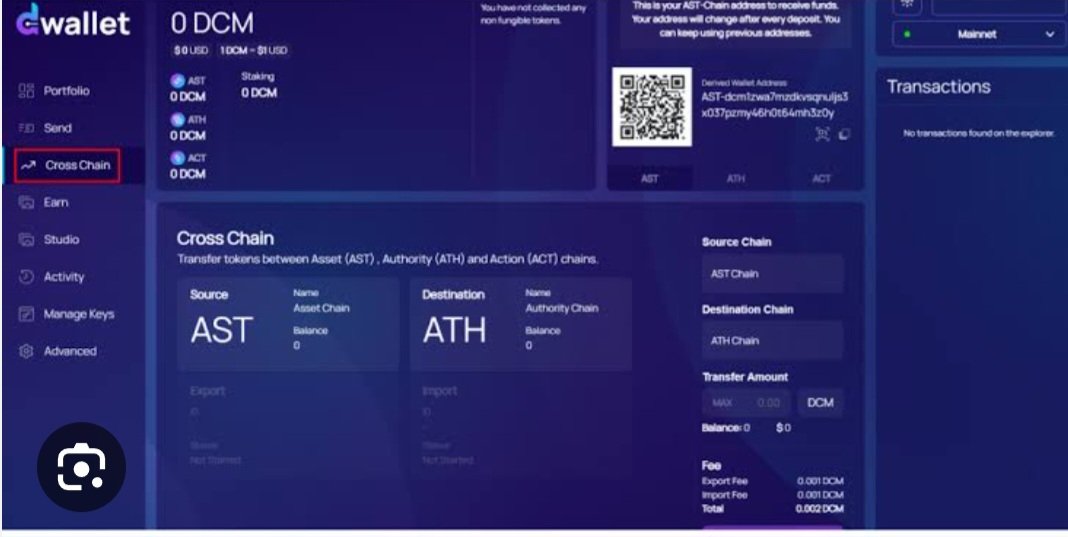
Task: Click the Transactions heading
Action: point(939,87)
